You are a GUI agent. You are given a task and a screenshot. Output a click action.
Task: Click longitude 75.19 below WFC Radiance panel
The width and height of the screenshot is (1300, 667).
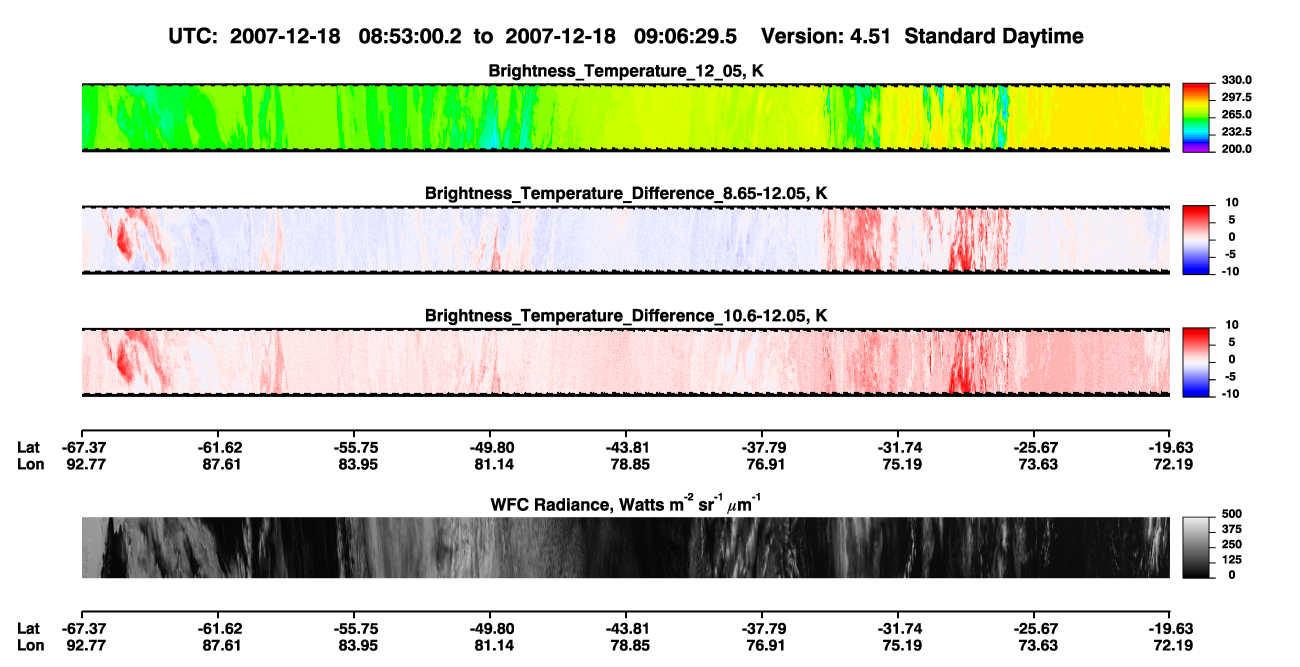coord(901,644)
